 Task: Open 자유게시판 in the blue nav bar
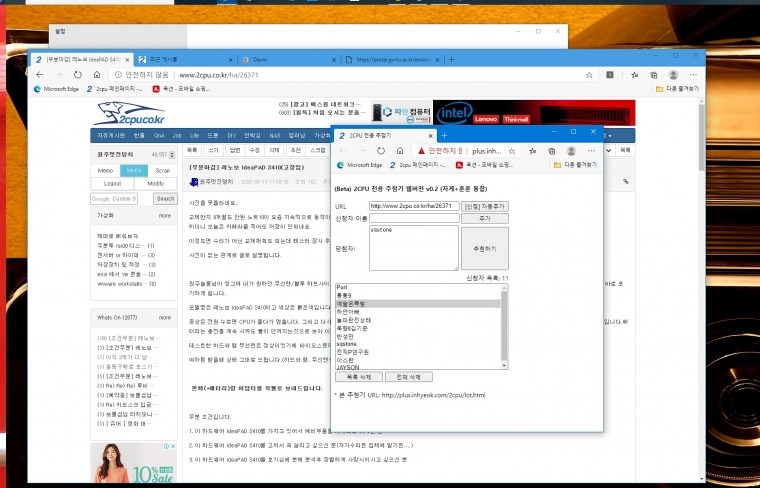pos(111,136)
